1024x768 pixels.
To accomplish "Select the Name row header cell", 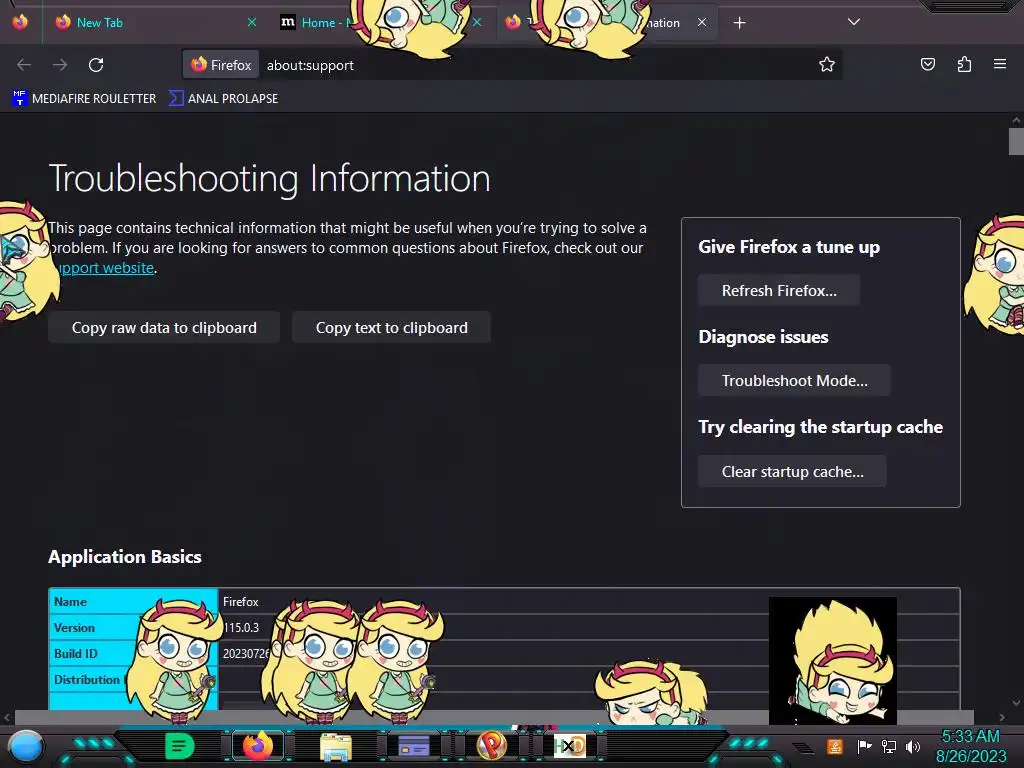I will tap(133, 601).
